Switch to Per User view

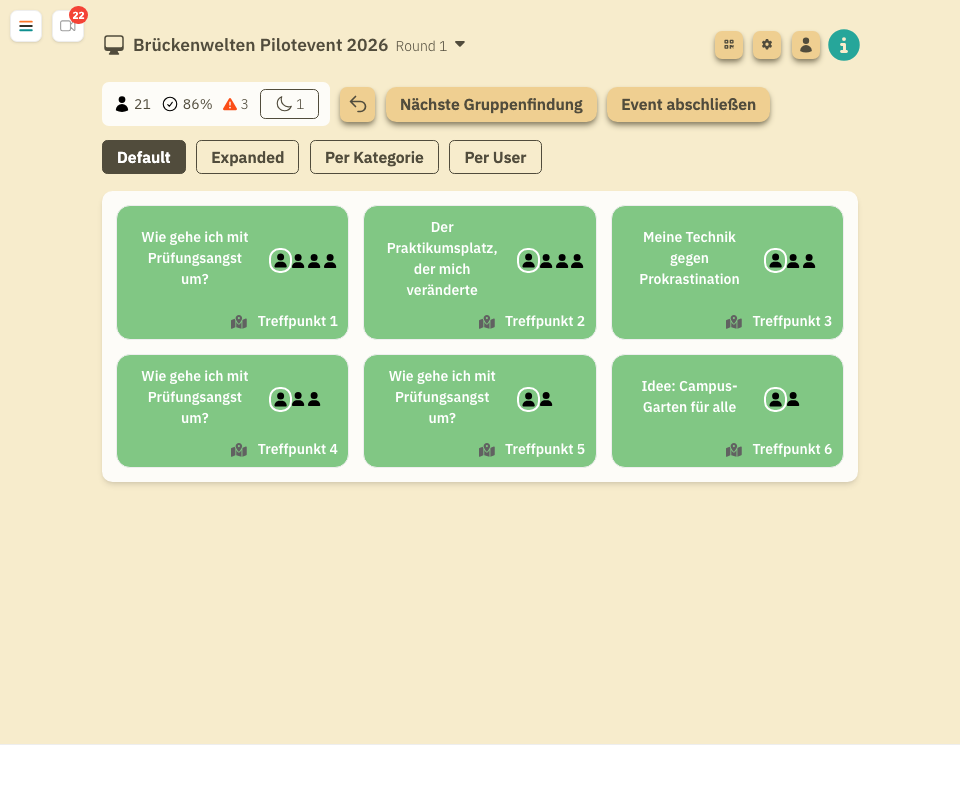point(495,157)
